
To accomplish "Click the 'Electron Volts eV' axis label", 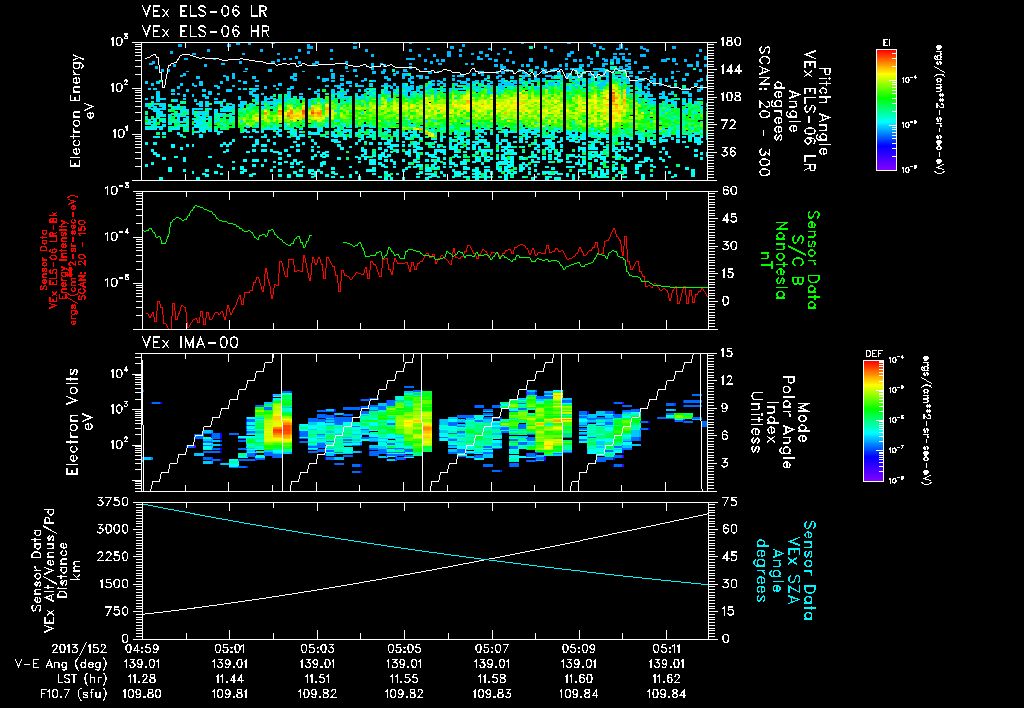I will [79, 422].
